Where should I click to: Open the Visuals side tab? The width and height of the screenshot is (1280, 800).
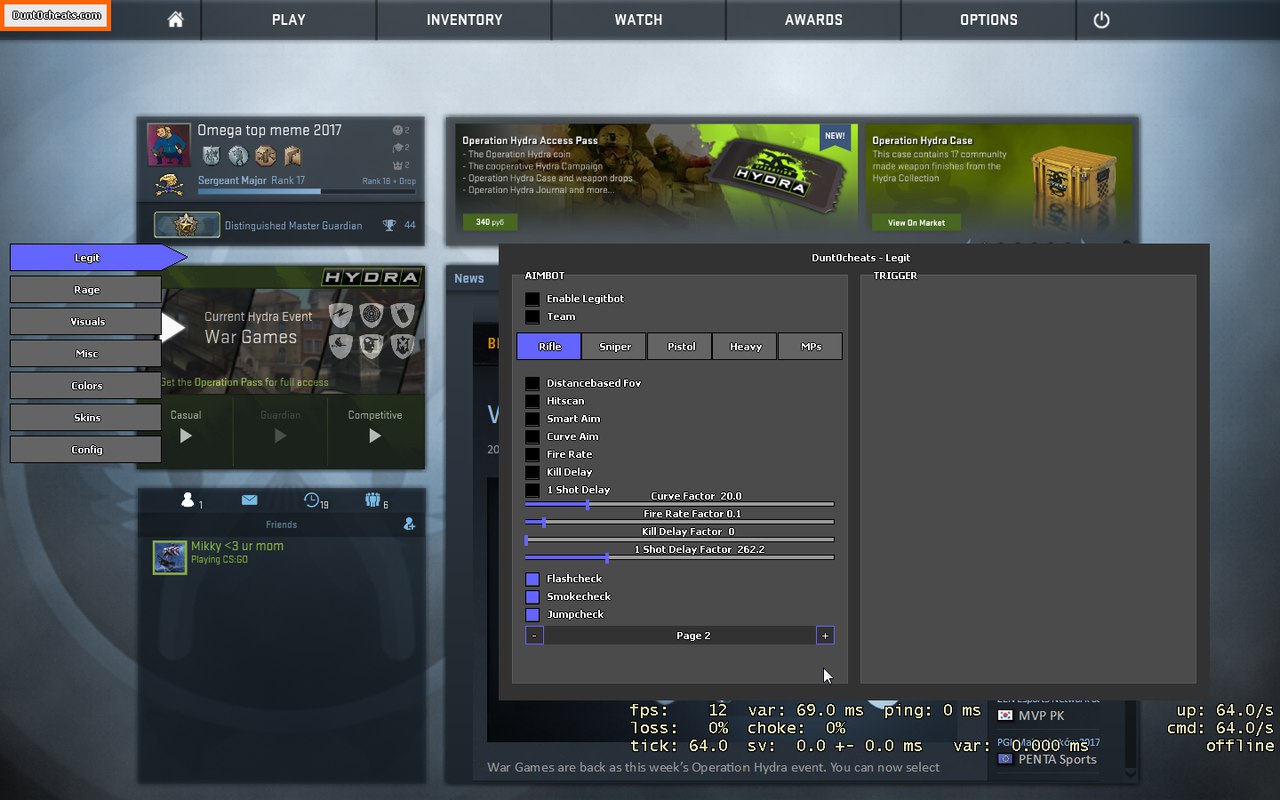tap(86, 322)
